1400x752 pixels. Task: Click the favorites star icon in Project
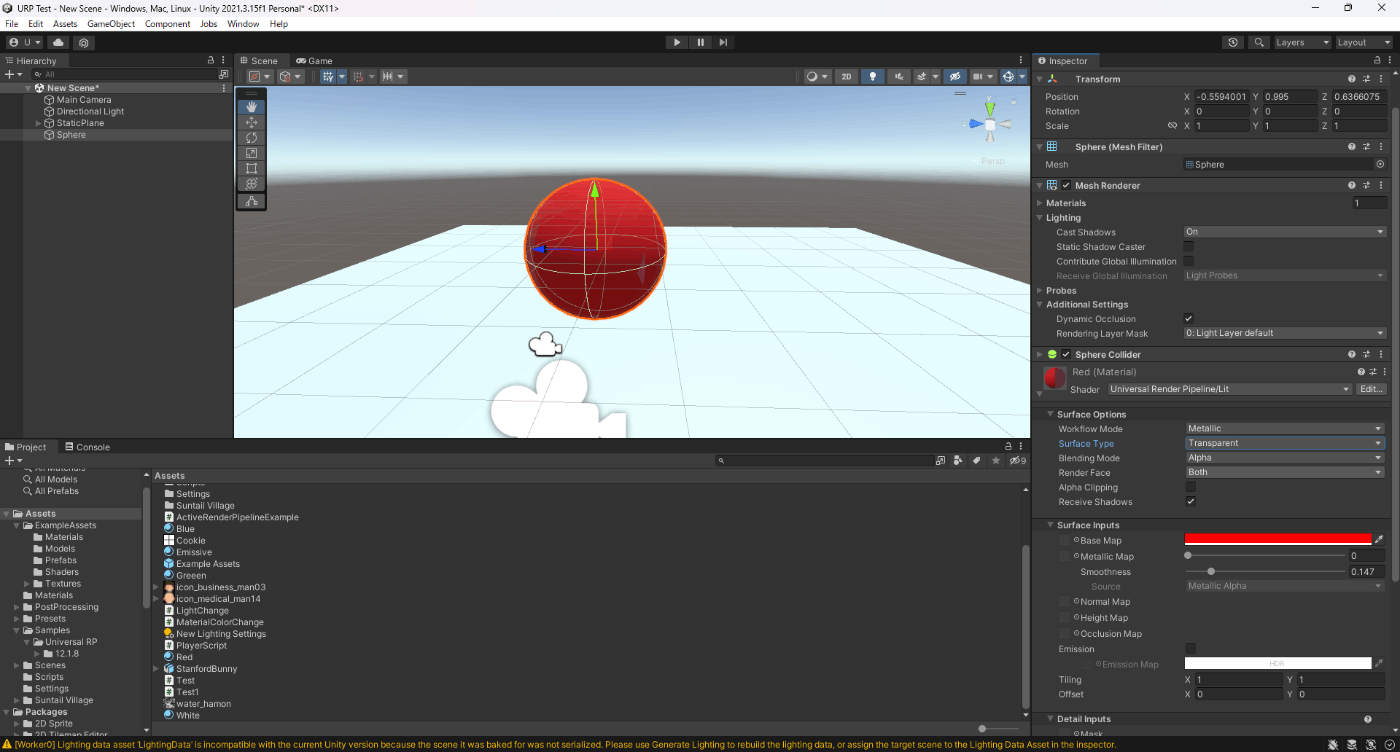tap(995, 461)
